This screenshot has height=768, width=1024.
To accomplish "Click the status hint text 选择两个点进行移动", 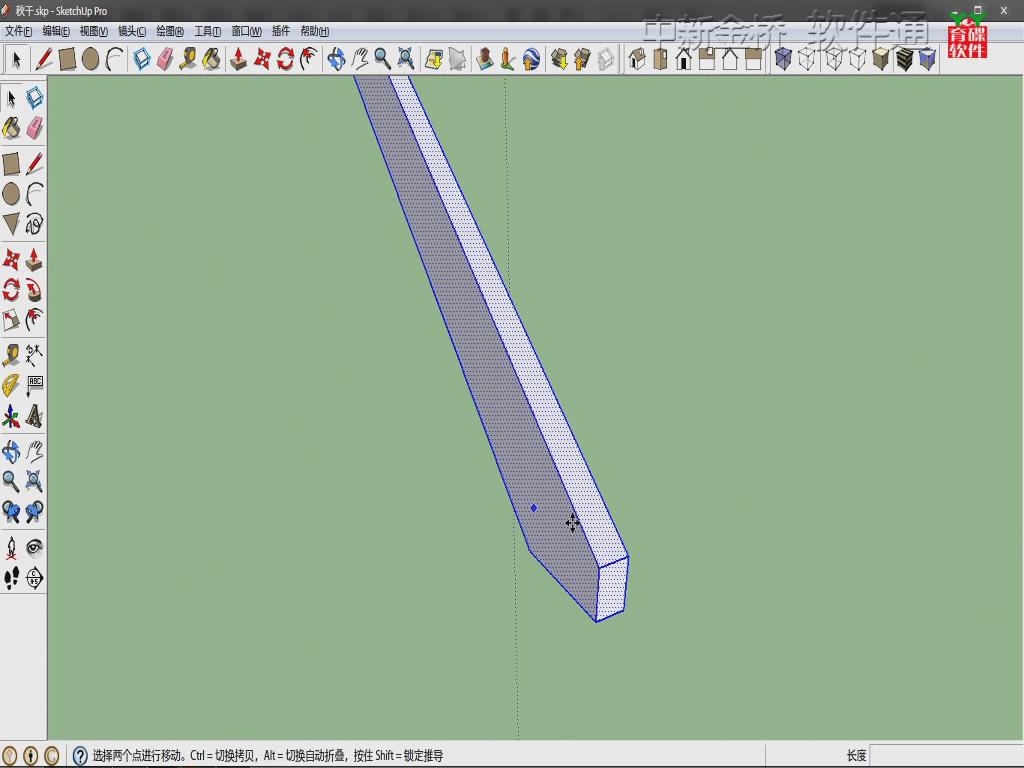I will (137, 756).
